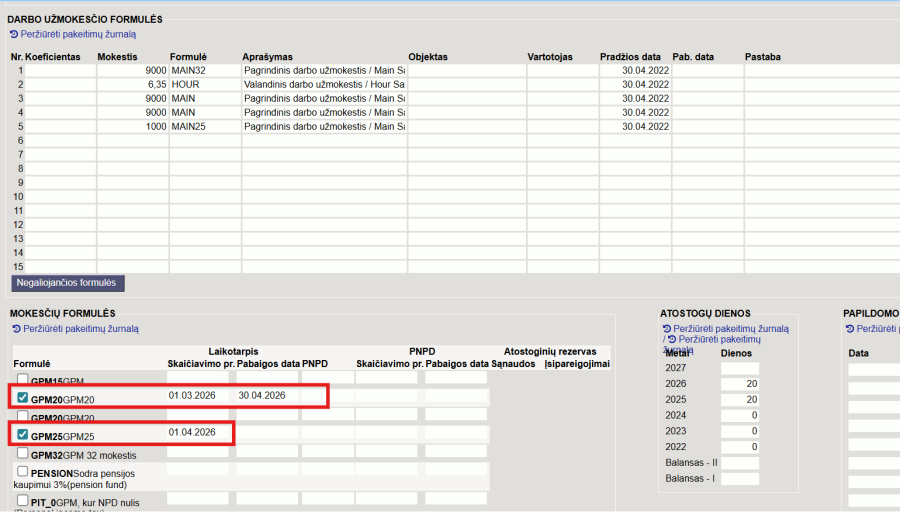900x512 pixels.
Task: Click the 6,35 salary cell in row 2
Action: pyautogui.click(x=132, y=85)
